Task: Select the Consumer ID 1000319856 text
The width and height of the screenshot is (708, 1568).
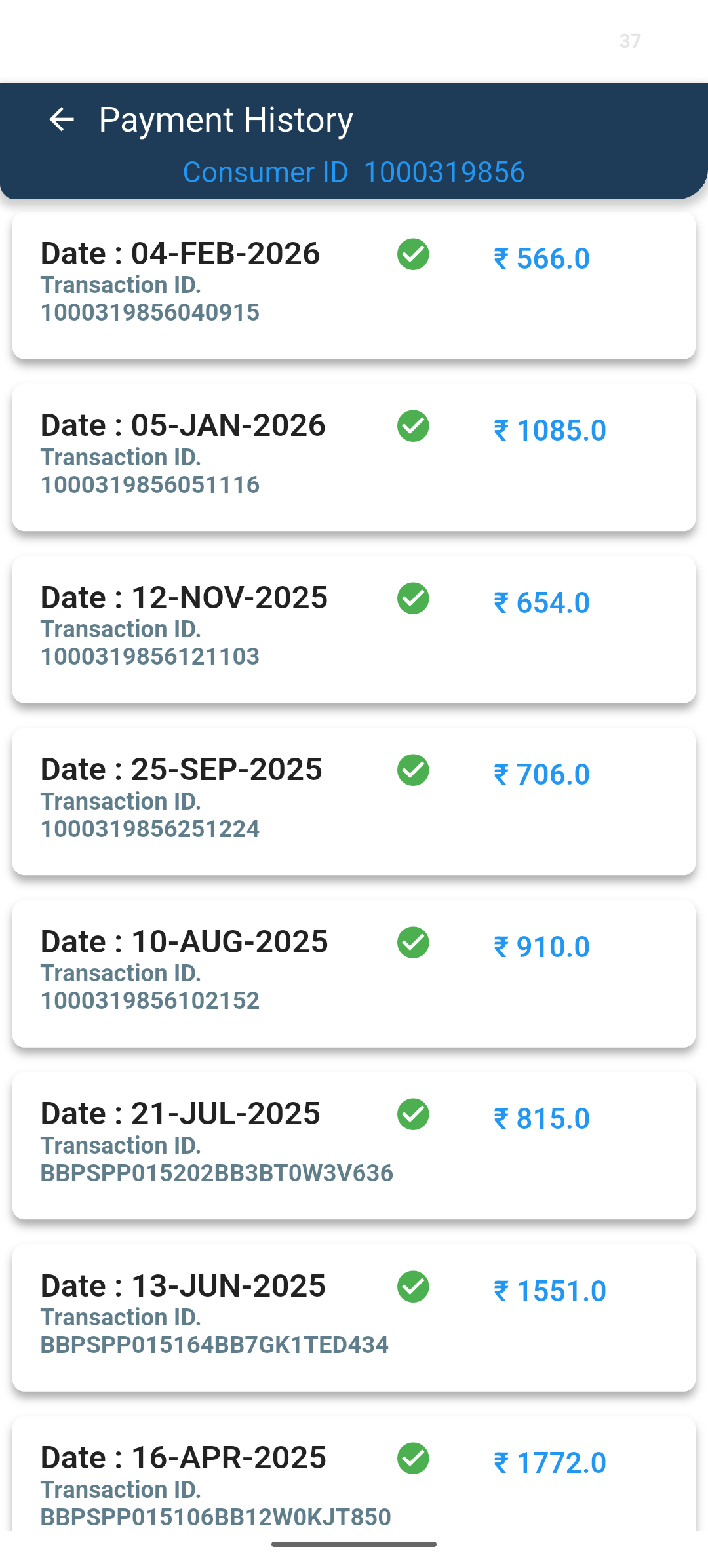Action: (353, 172)
